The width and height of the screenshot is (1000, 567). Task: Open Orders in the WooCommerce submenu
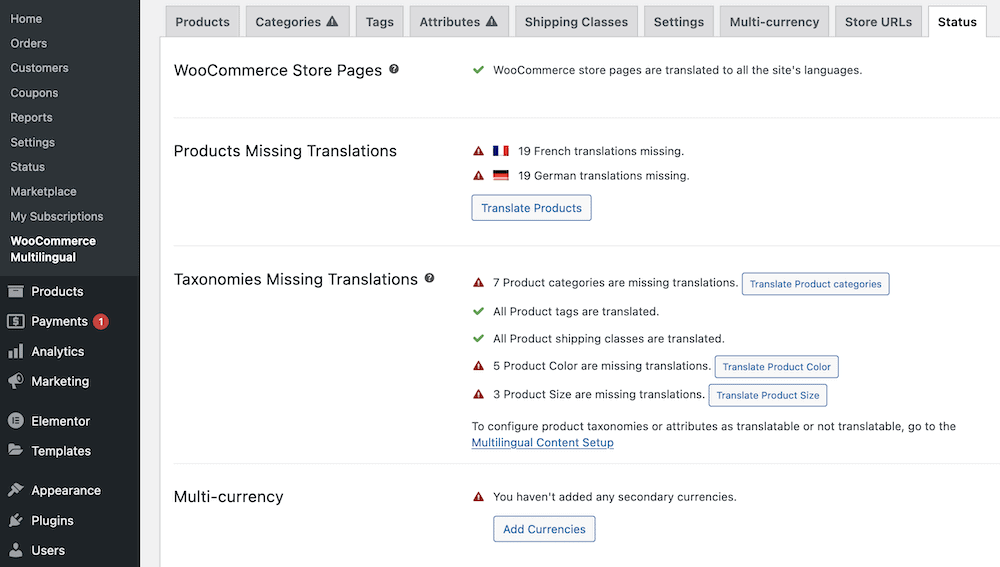pyautogui.click(x=29, y=44)
